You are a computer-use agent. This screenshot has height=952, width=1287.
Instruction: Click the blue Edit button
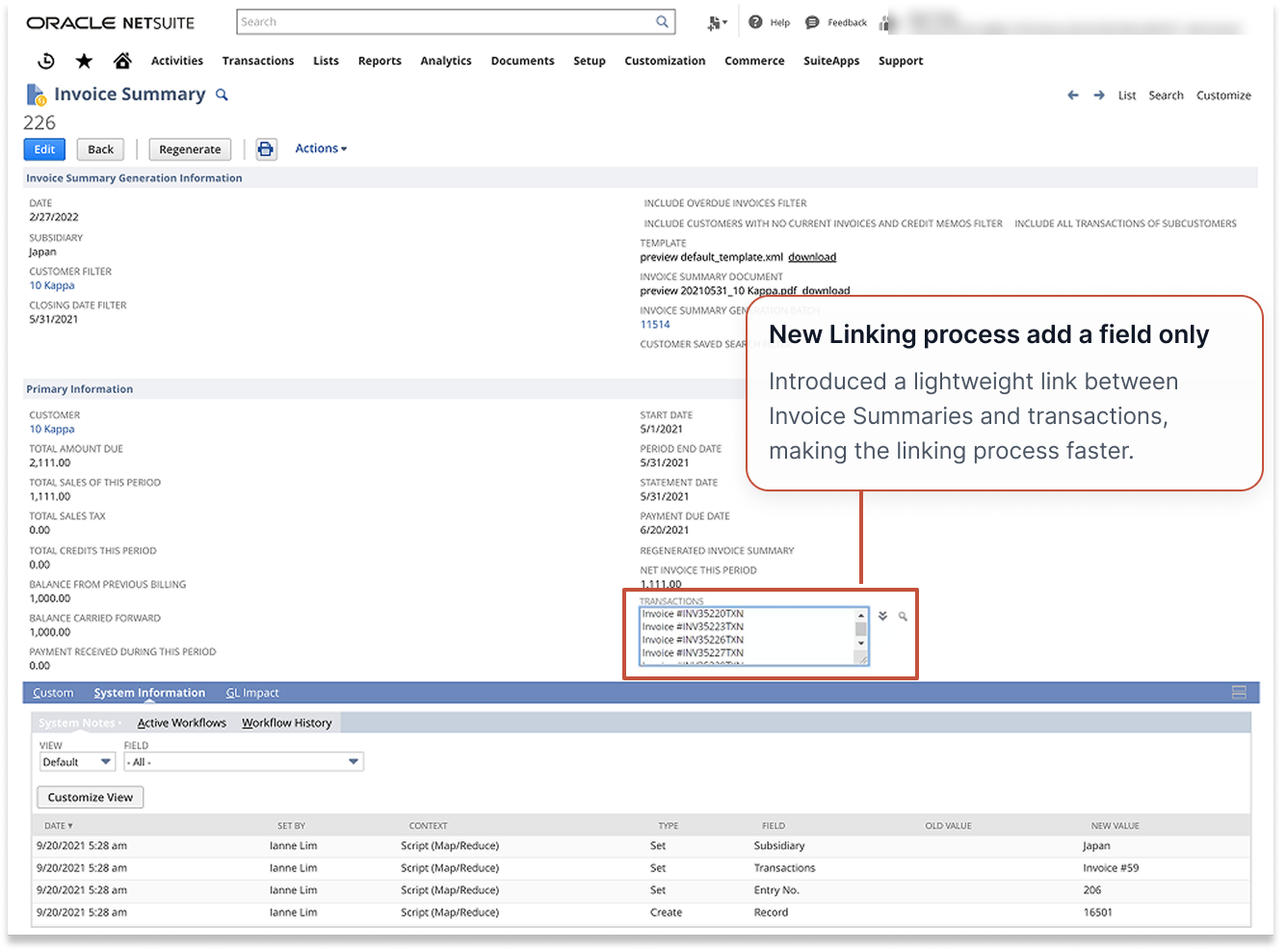pyautogui.click(x=44, y=149)
